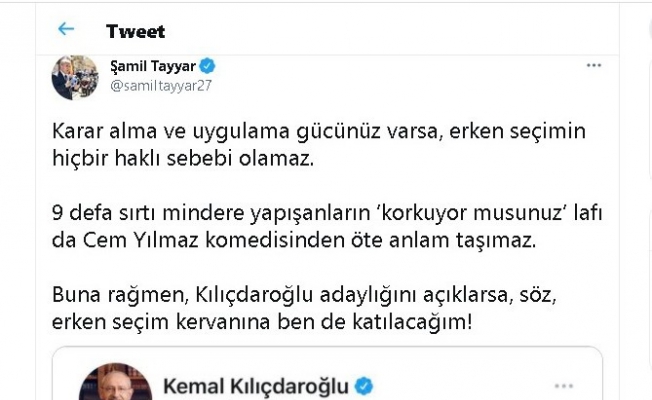Open more options on Şamil Tayyar's tweet
The height and width of the screenshot is (400, 652).
pos(594,66)
